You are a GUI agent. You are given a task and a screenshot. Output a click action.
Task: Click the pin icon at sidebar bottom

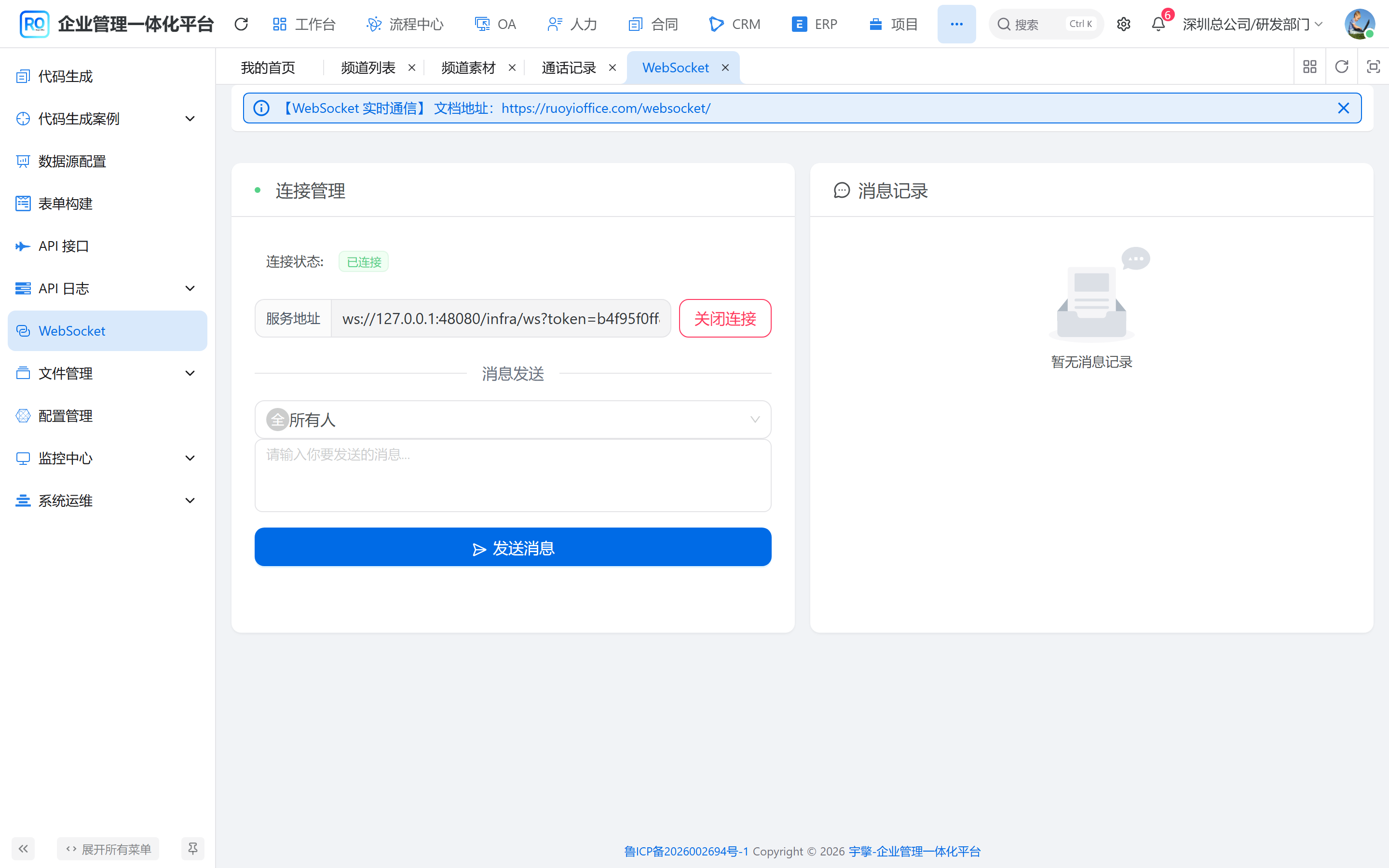pos(193,849)
